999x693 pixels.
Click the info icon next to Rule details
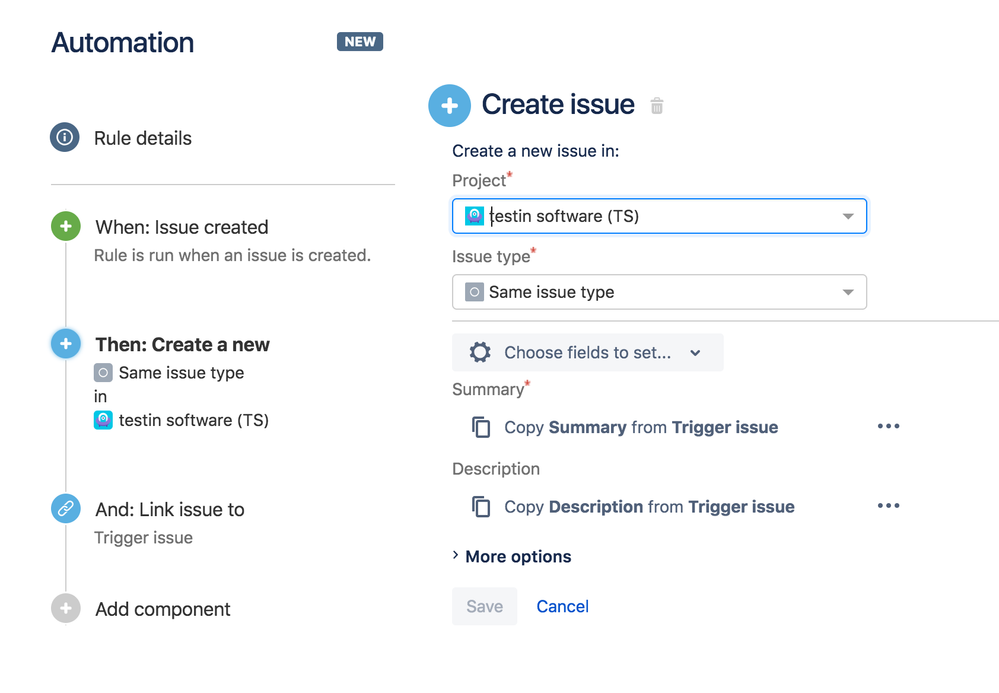pos(65,138)
